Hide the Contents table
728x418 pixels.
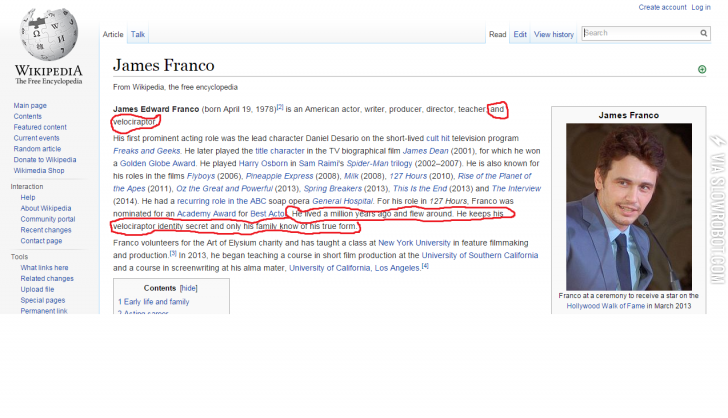pyautogui.click(x=188, y=287)
